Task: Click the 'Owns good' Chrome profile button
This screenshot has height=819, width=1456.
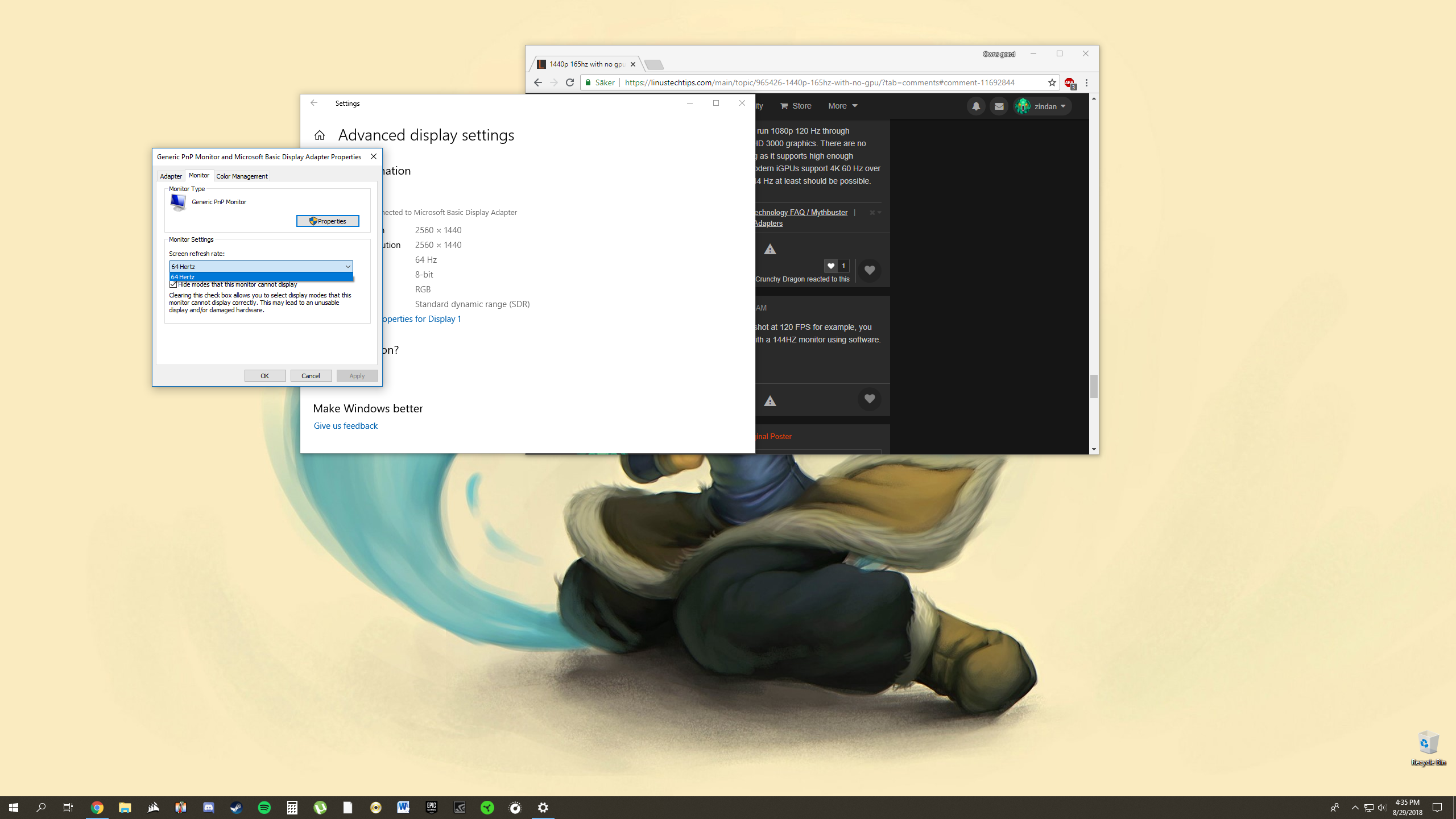Action: tap(999, 54)
